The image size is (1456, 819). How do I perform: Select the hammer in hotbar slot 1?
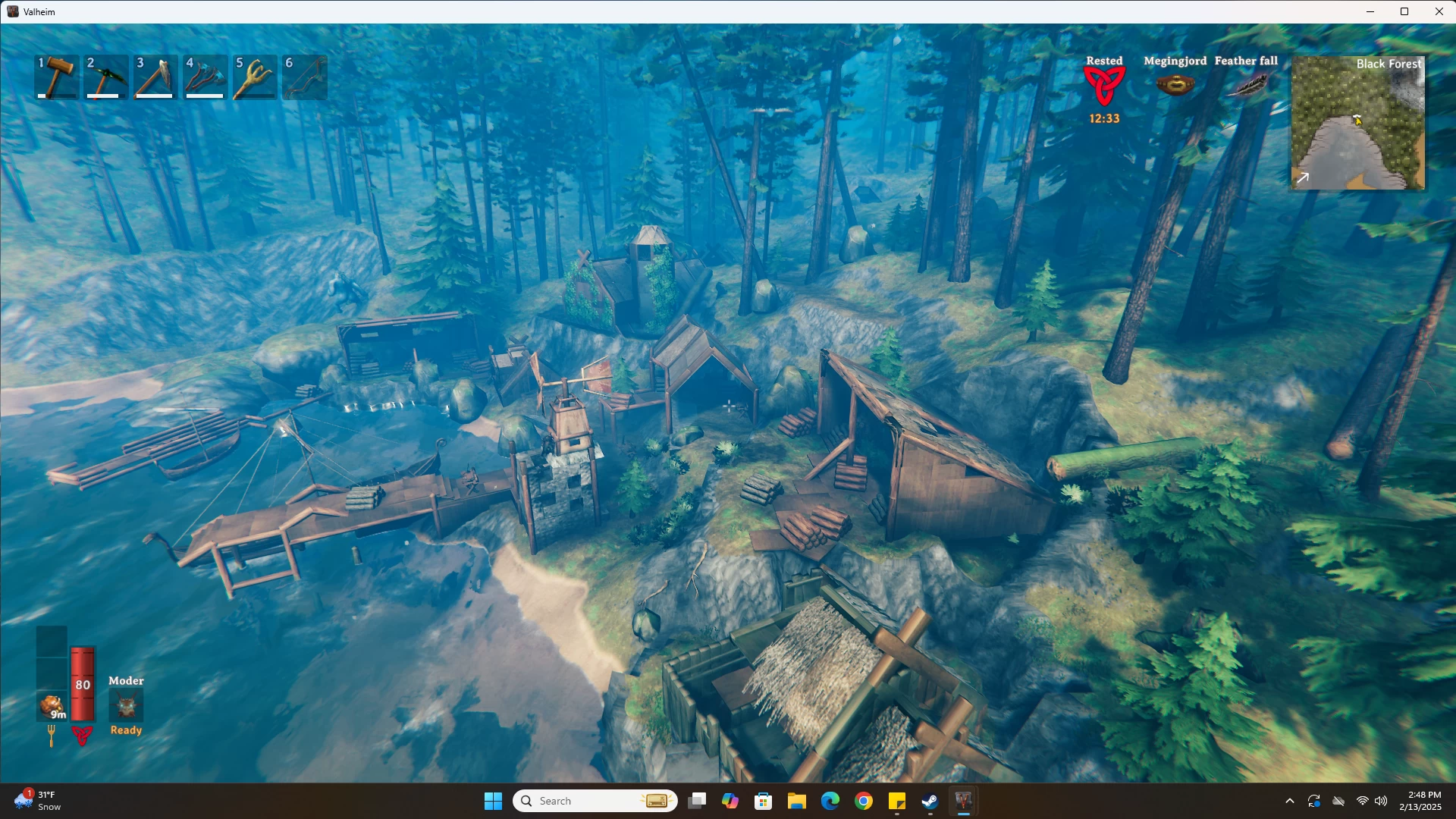coord(58,77)
